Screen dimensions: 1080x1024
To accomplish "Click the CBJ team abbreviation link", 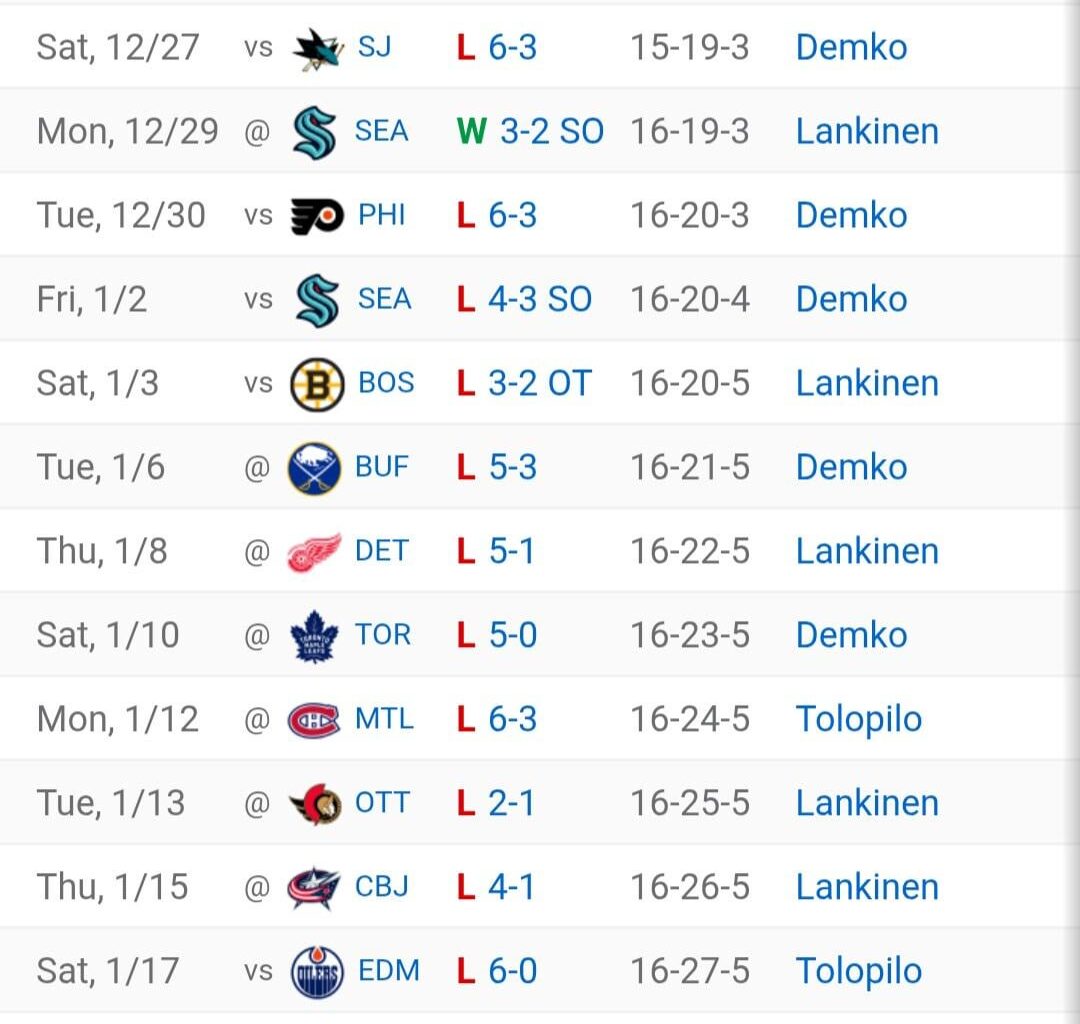I will point(382,887).
